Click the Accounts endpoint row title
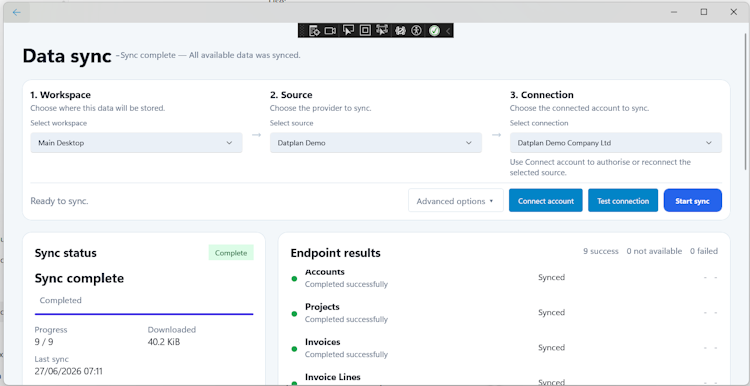The image size is (750, 386). tap(325, 272)
